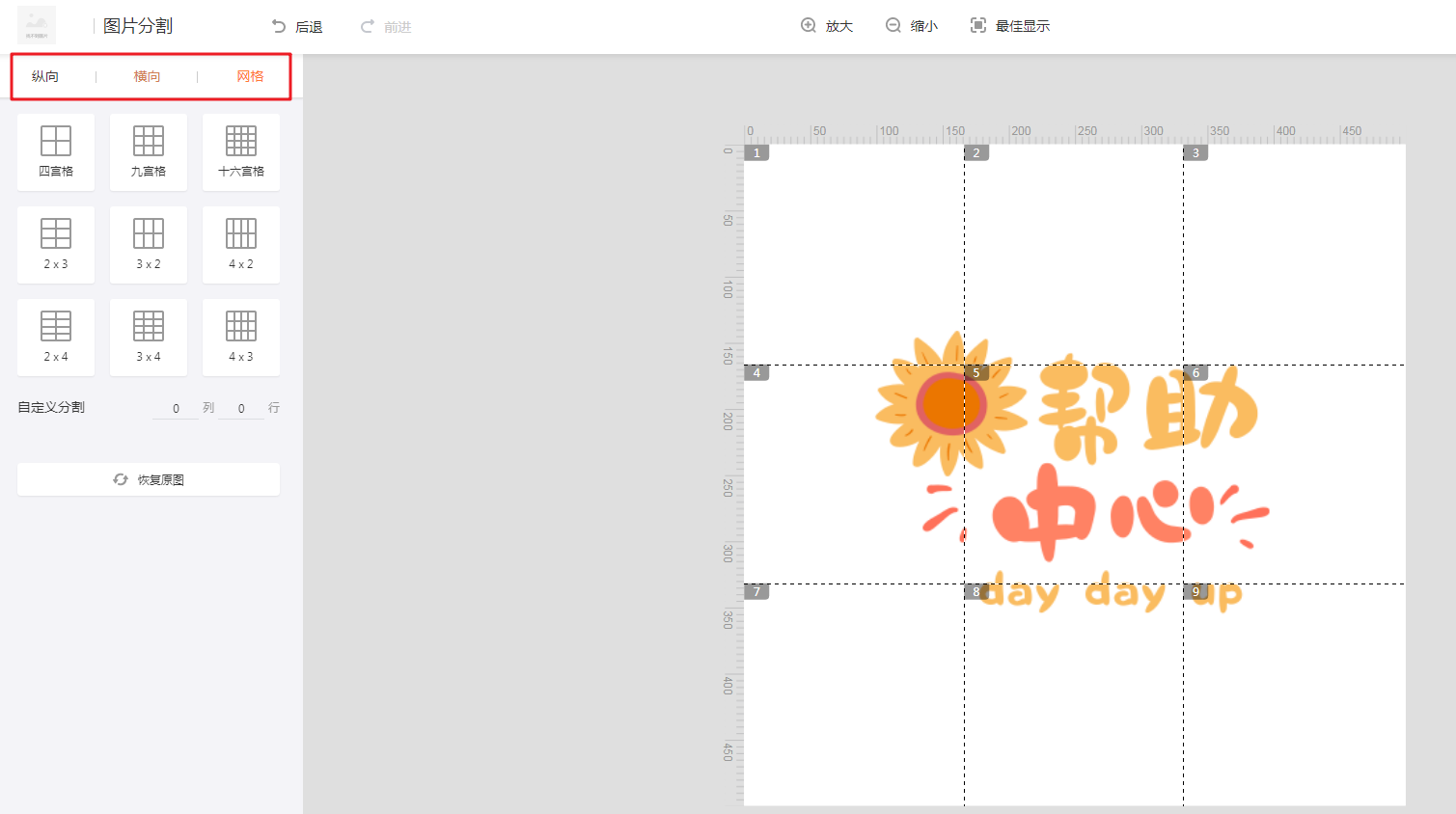This screenshot has width=1456, height=814.
Task: Select the 九宫格 grid preset
Action: tap(149, 152)
